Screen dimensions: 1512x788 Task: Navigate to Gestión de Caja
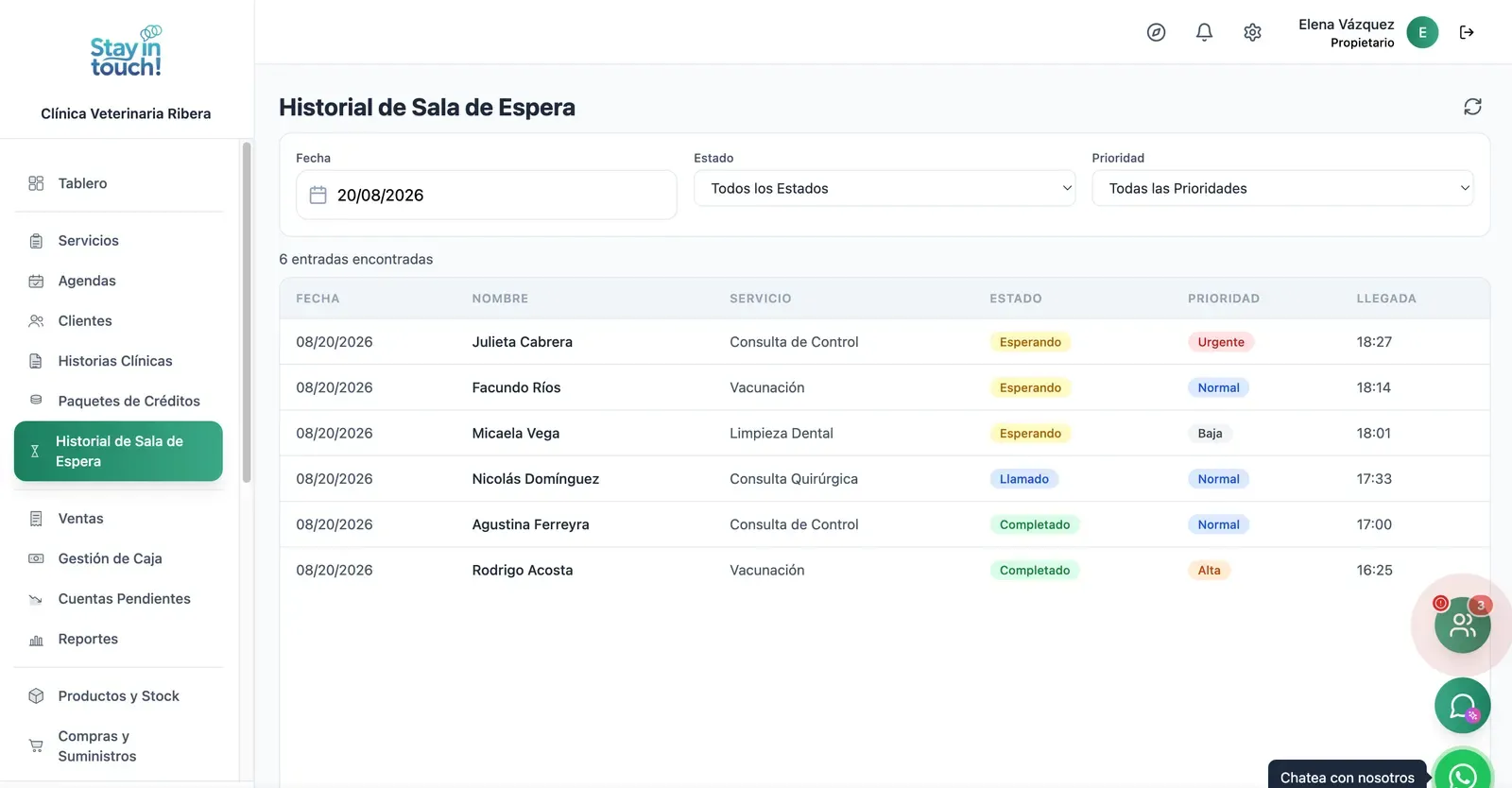(x=118, y=558)
